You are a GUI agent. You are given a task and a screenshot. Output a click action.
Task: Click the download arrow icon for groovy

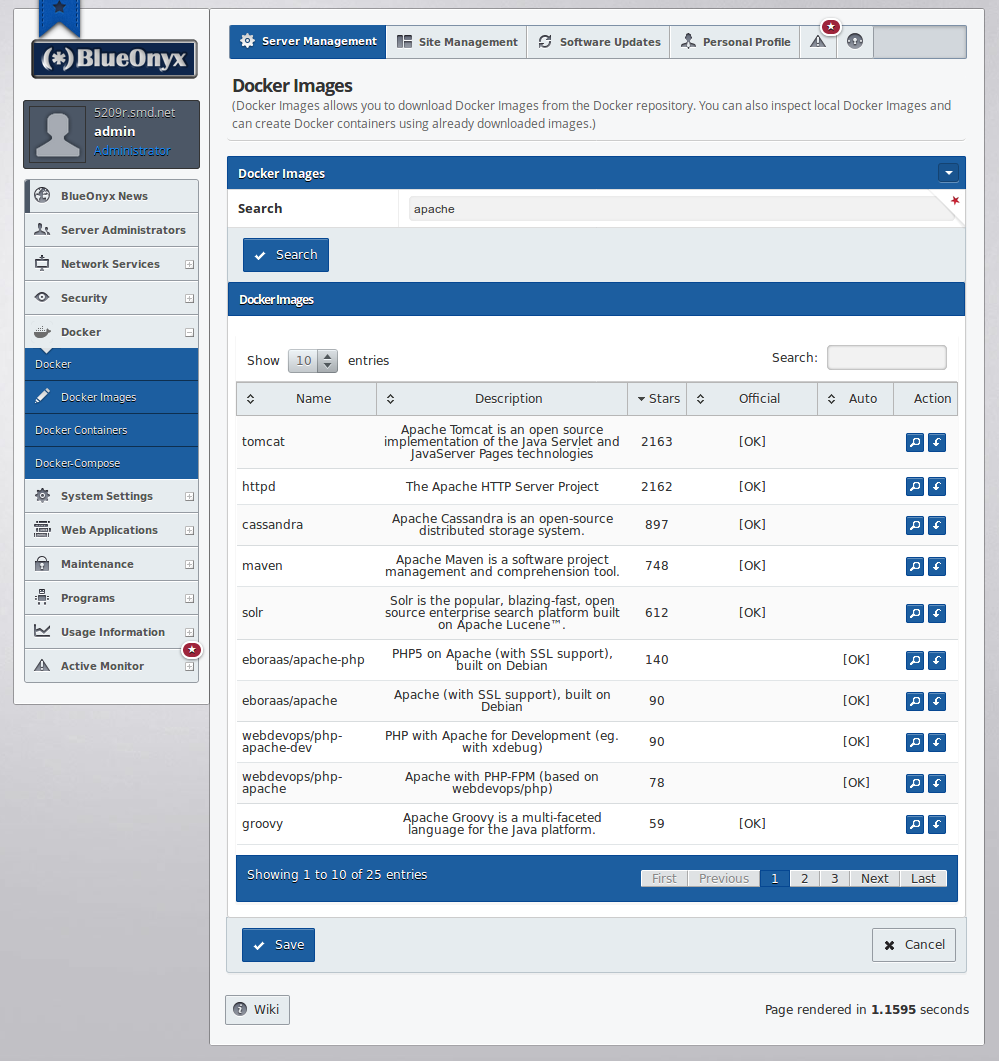[937, 824]
